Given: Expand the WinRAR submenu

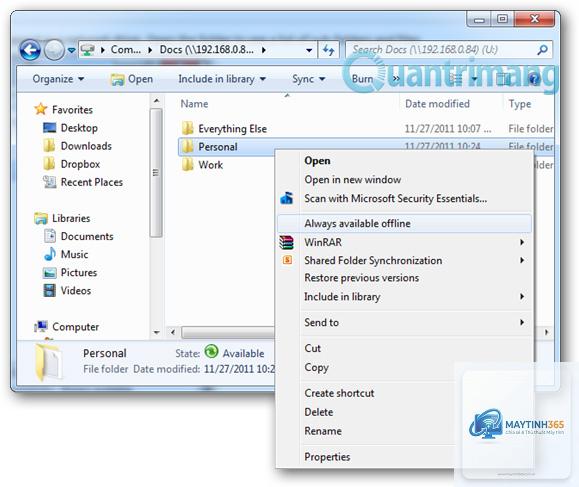Looking at the screenshot, I should click(404, 242).
